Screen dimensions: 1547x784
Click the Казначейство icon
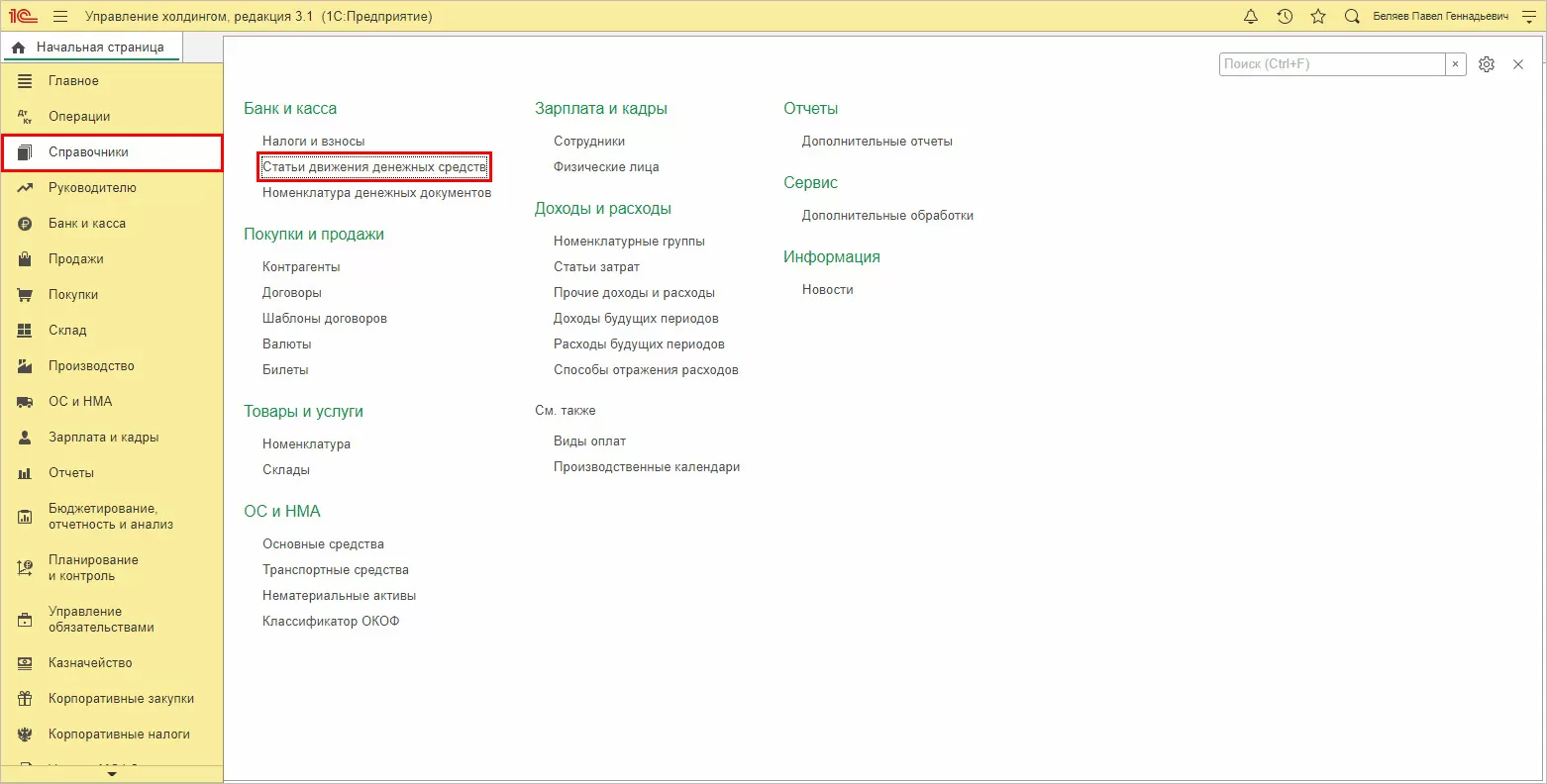point(26,663)
